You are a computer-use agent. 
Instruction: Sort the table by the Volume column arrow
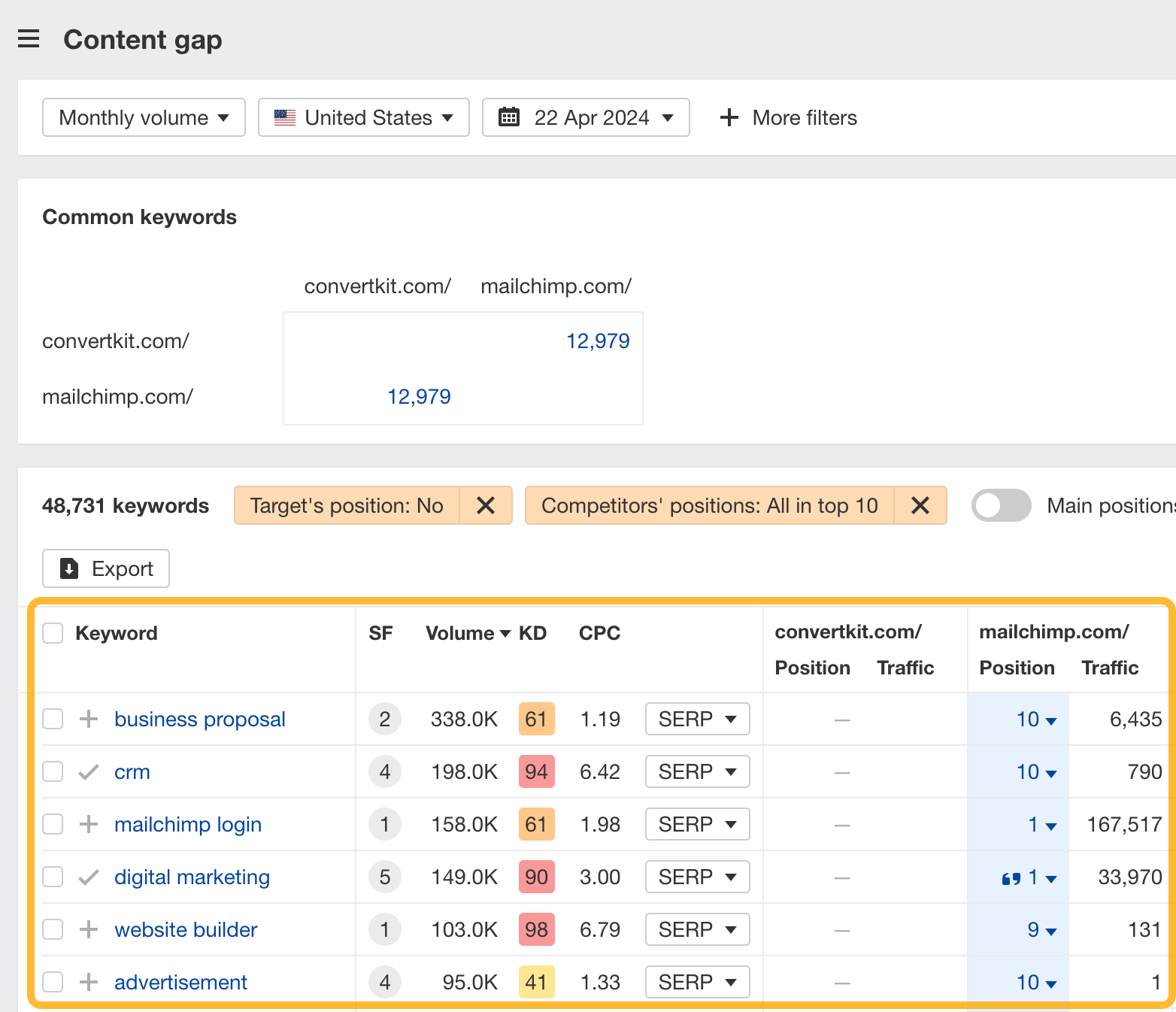pyautogui.click(x=505, y=633)
